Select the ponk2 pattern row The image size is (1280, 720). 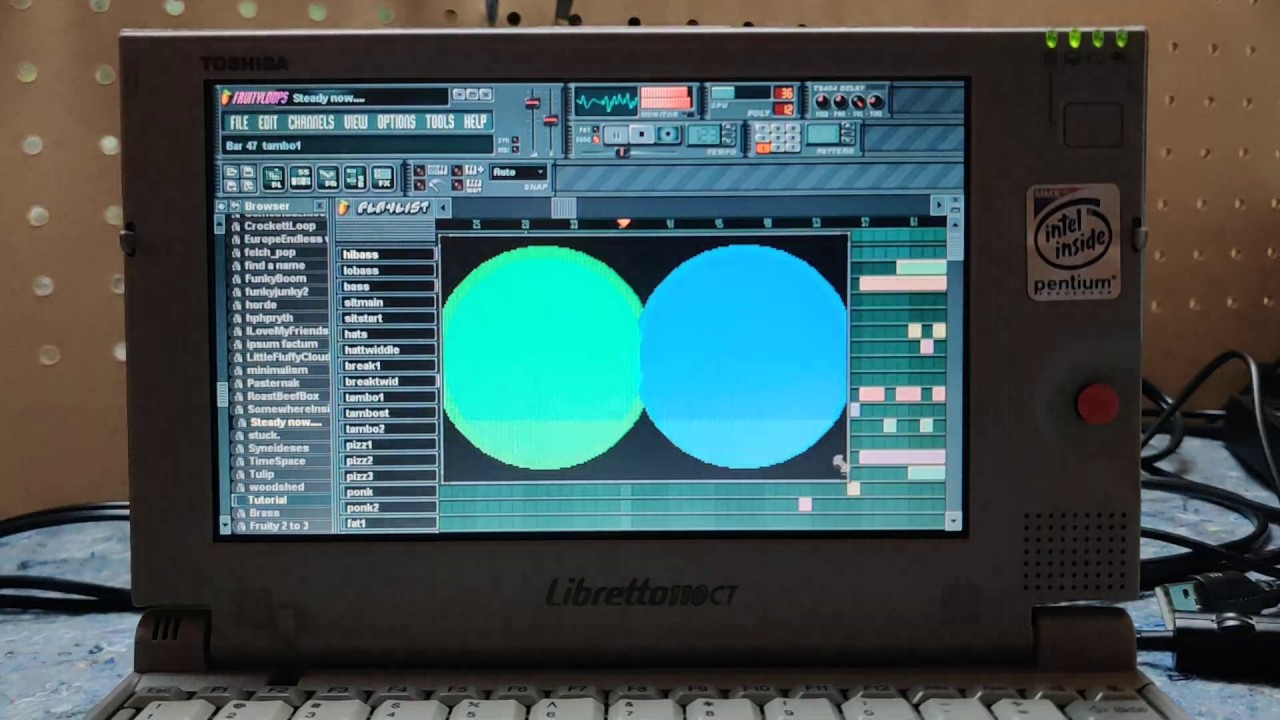[x=387, y=508]
